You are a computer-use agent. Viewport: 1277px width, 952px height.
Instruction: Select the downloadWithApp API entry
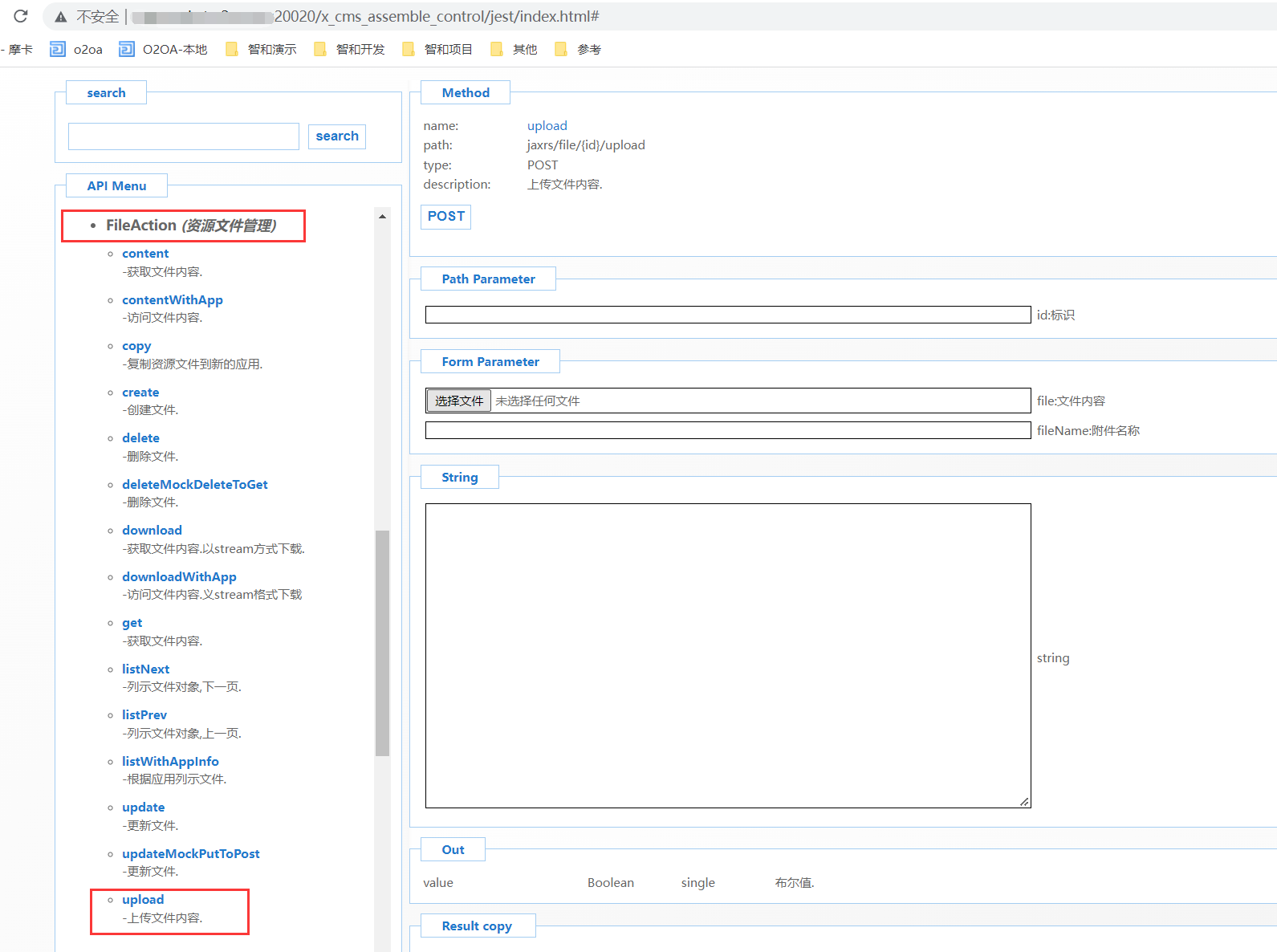pos(179,577)
